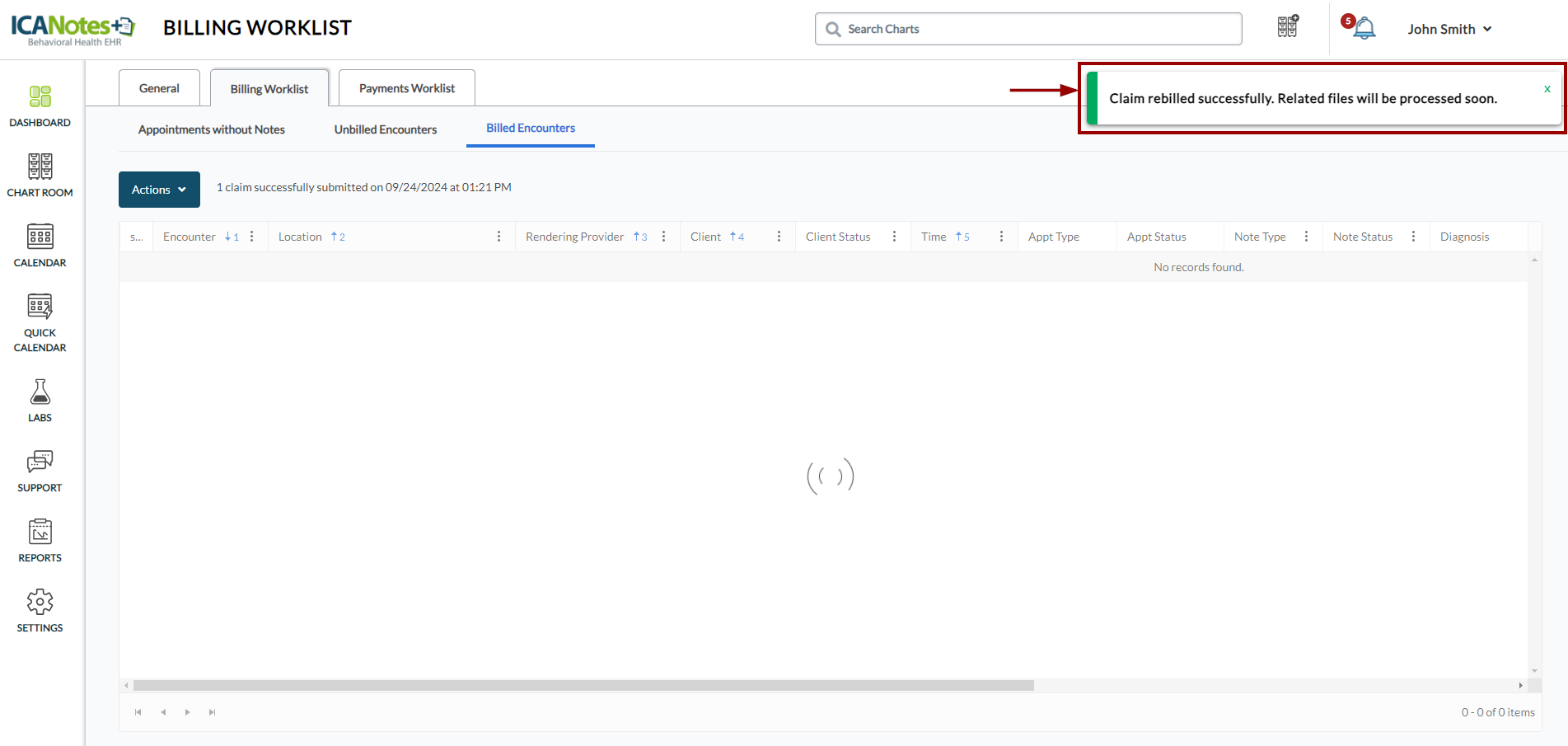
Task: Click the horizontal scrollbar of the grid
Action: pyautogui.click(x=583, y=685)
